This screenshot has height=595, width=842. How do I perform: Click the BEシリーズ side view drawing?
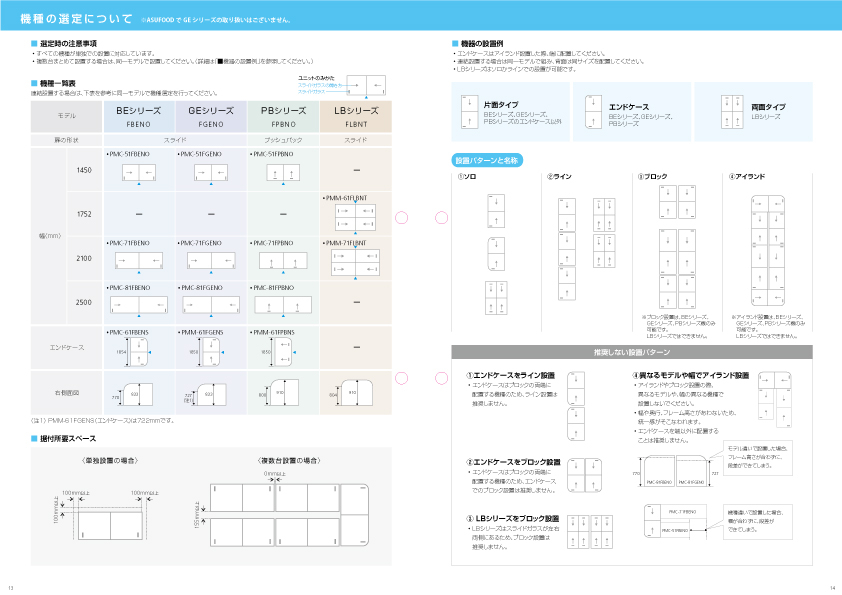click(133, 394)
